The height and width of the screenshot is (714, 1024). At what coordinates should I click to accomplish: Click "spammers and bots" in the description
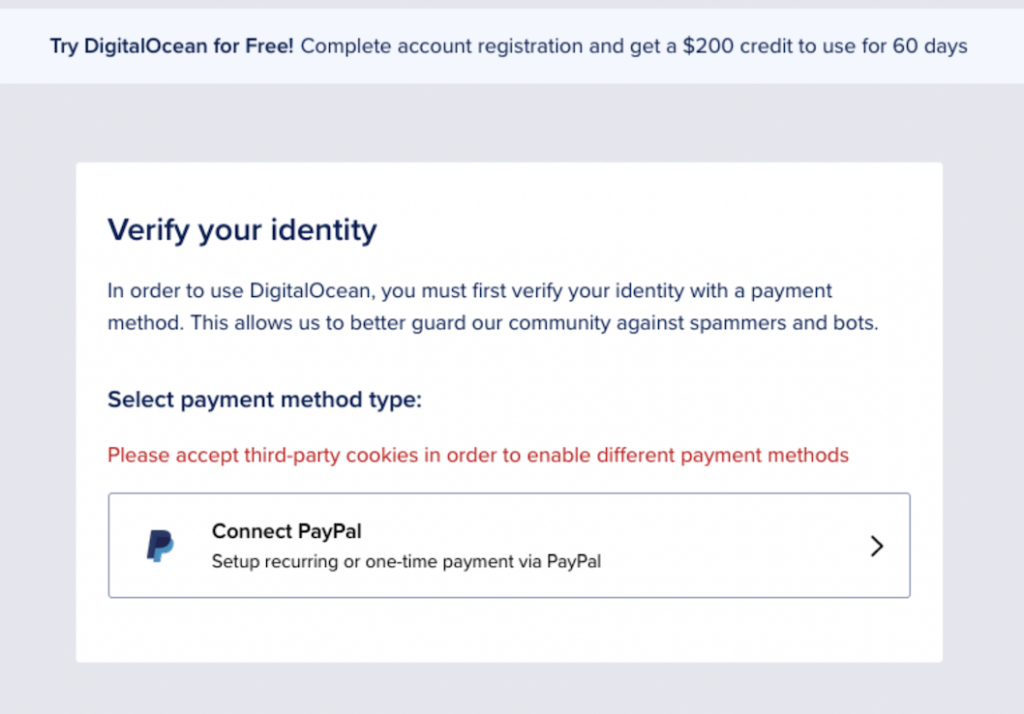pos(784,323)
